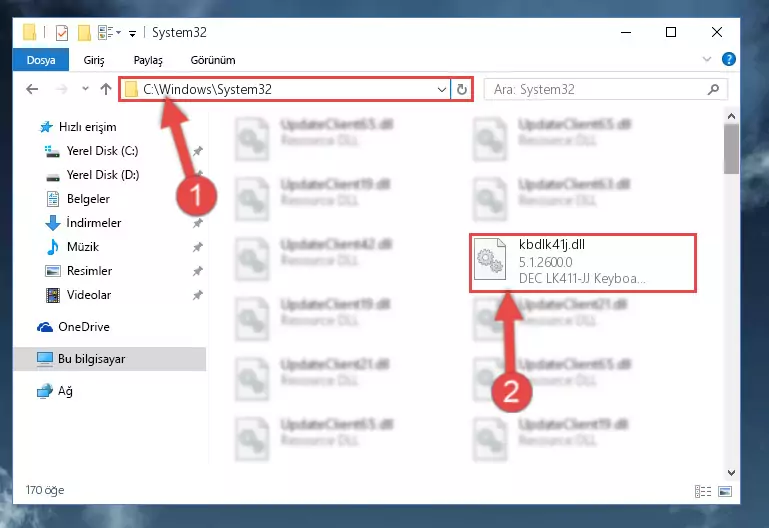The height and width of the screenshot is (528, 769).
Task: Click the New folder icon in title bar
Action: (84, 33)
